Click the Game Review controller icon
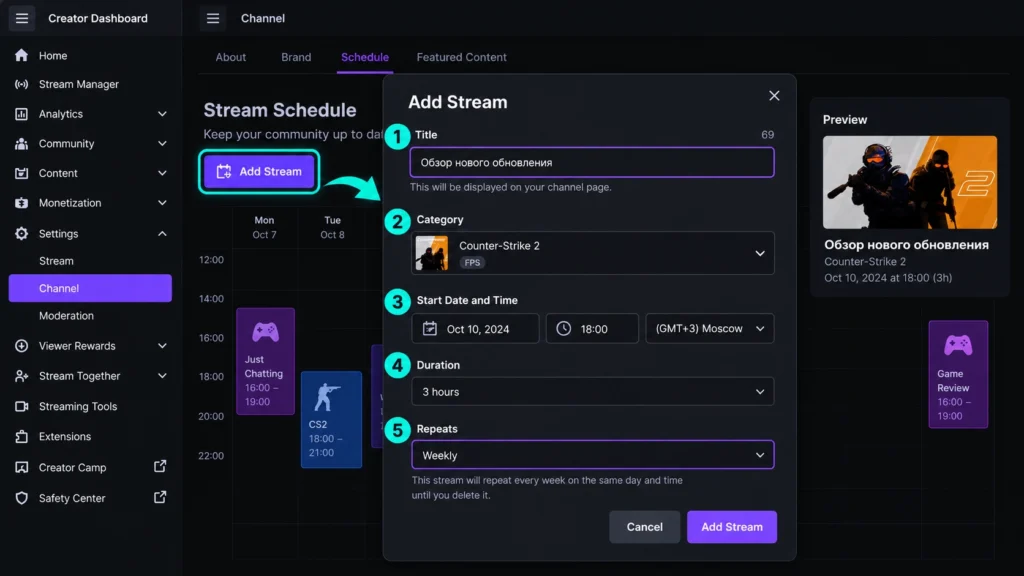Viewport: 1024px width, 576px height. (958, 345)
